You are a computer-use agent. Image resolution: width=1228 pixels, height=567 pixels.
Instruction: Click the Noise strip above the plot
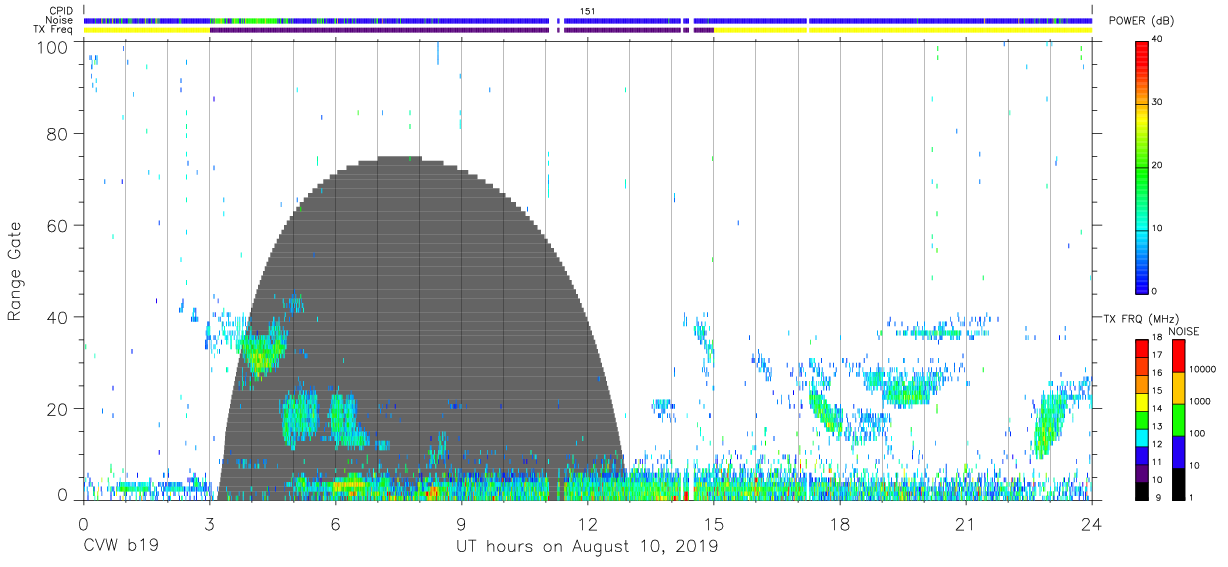(x=588, y=20)
